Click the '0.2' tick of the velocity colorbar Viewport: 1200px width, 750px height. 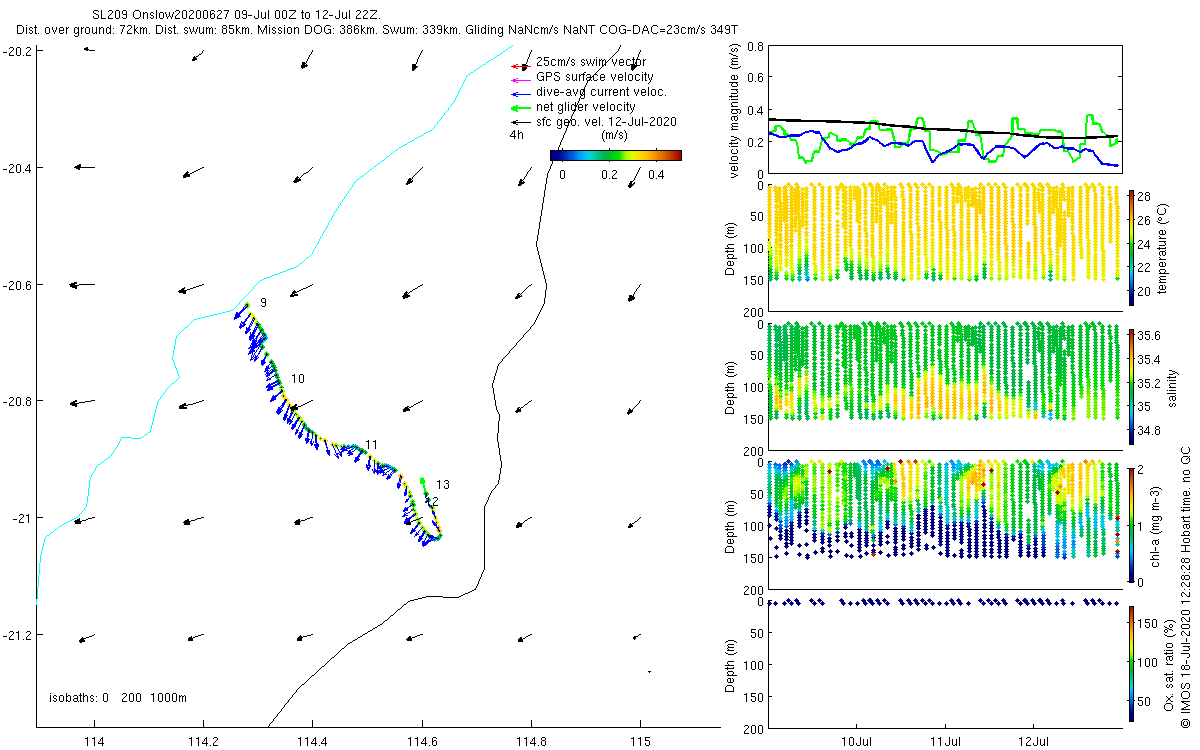[x=608, y=175]
